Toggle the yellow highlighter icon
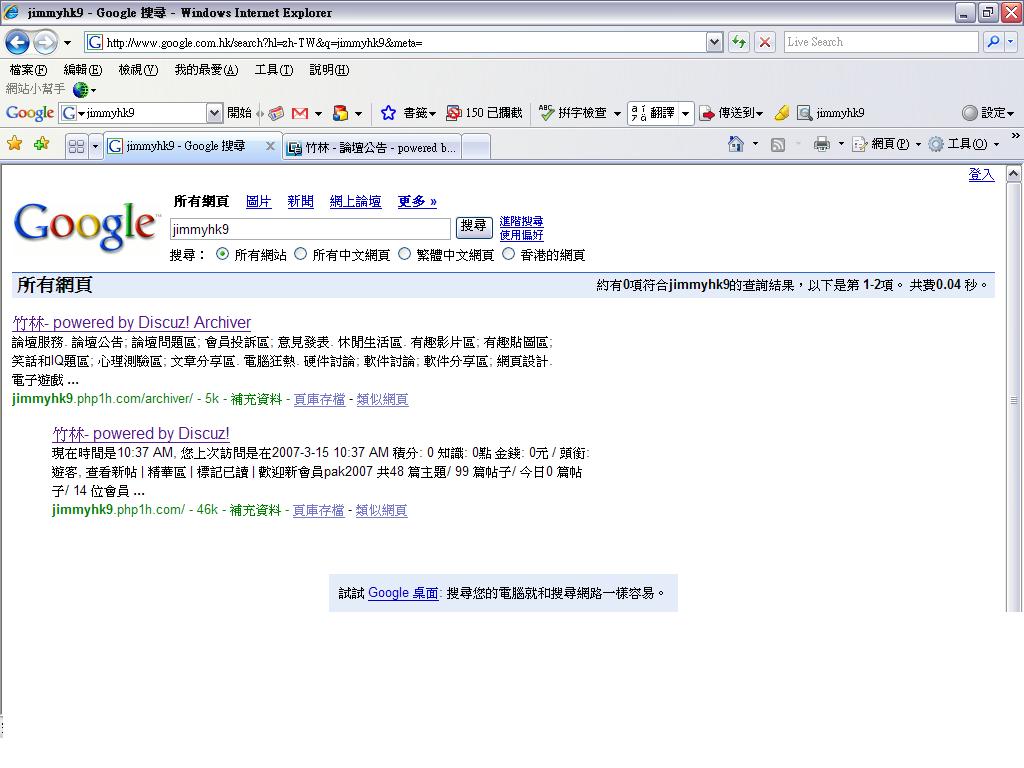 tap(782, 113)
